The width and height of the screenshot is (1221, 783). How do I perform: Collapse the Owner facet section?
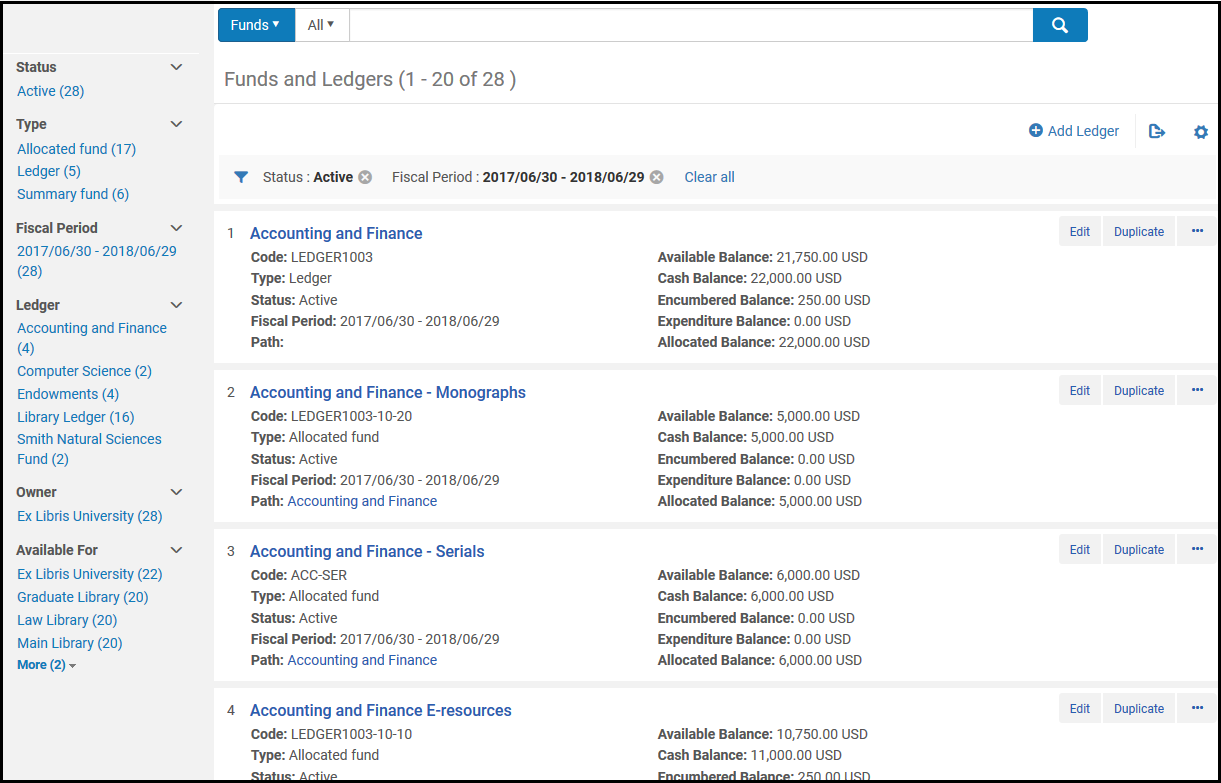coord(177,492)
